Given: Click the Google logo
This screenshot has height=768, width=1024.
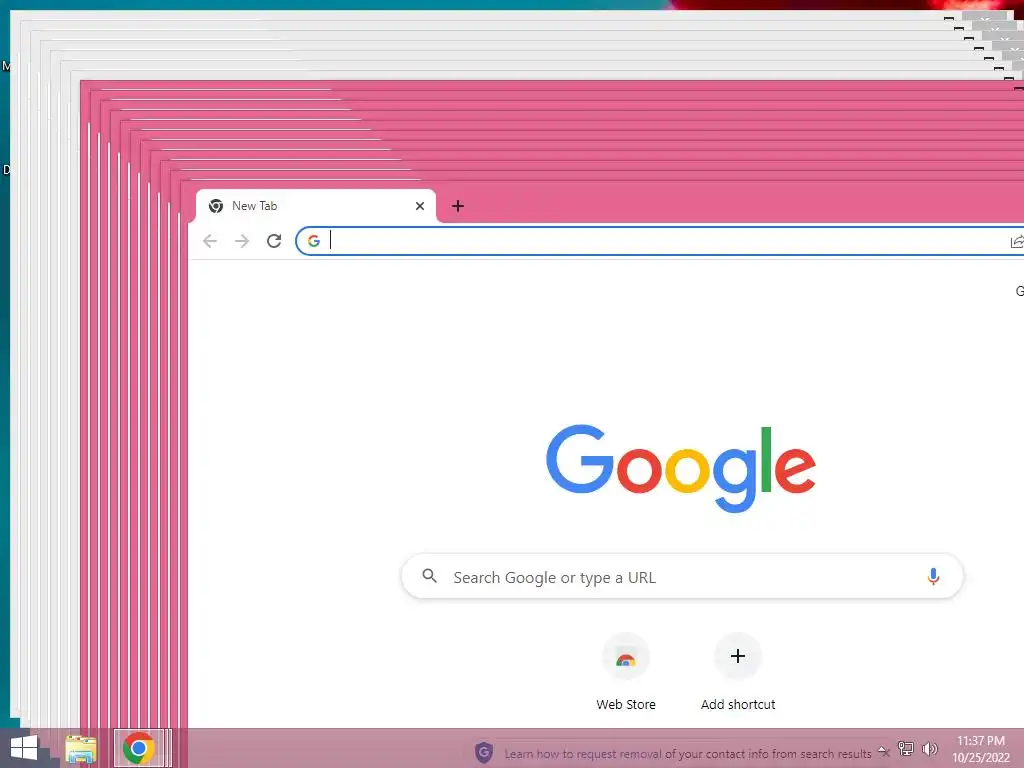Looking at the screenshot, I should [681, 468].
